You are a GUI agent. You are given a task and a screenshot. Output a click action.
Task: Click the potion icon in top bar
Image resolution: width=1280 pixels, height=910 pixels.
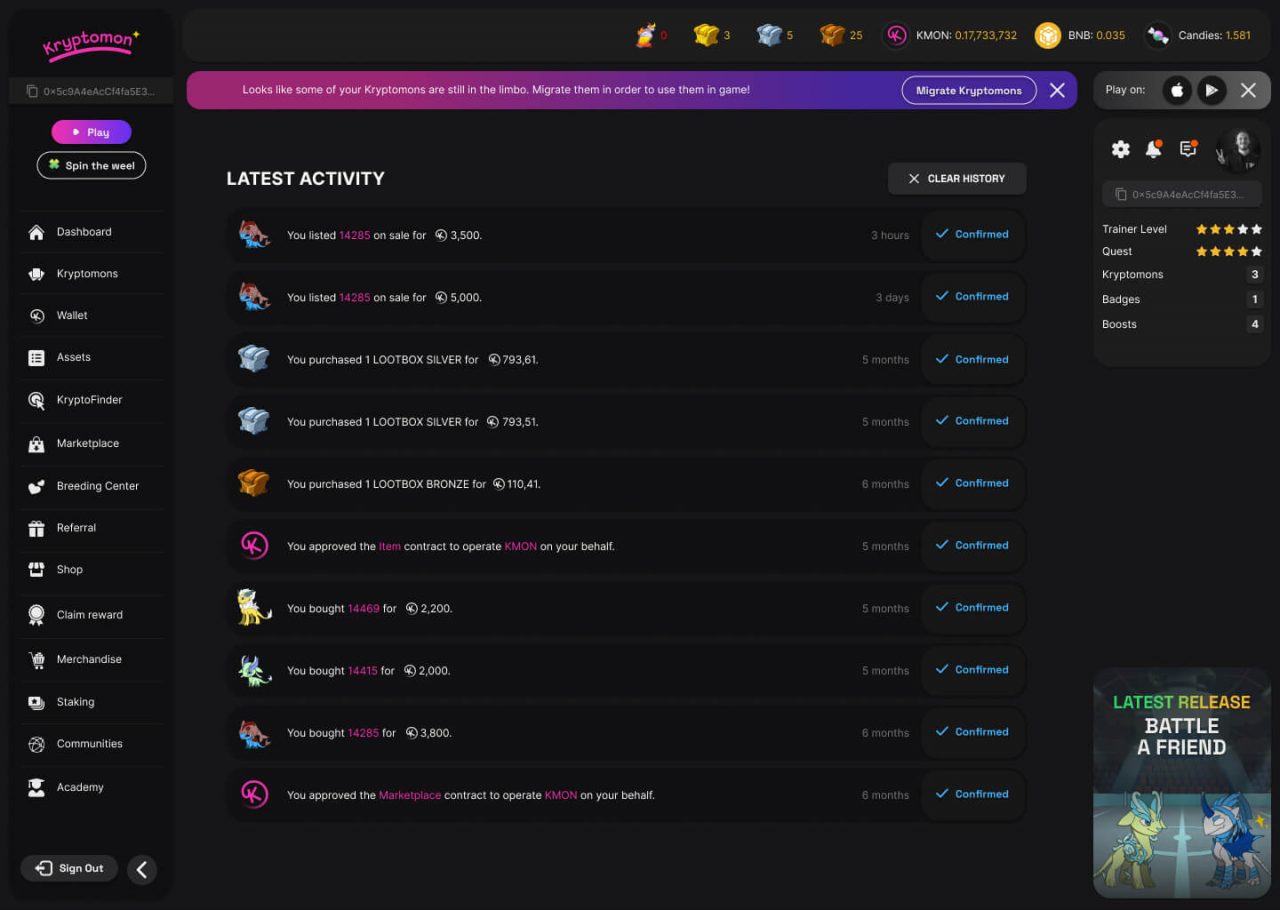[646, 35]
